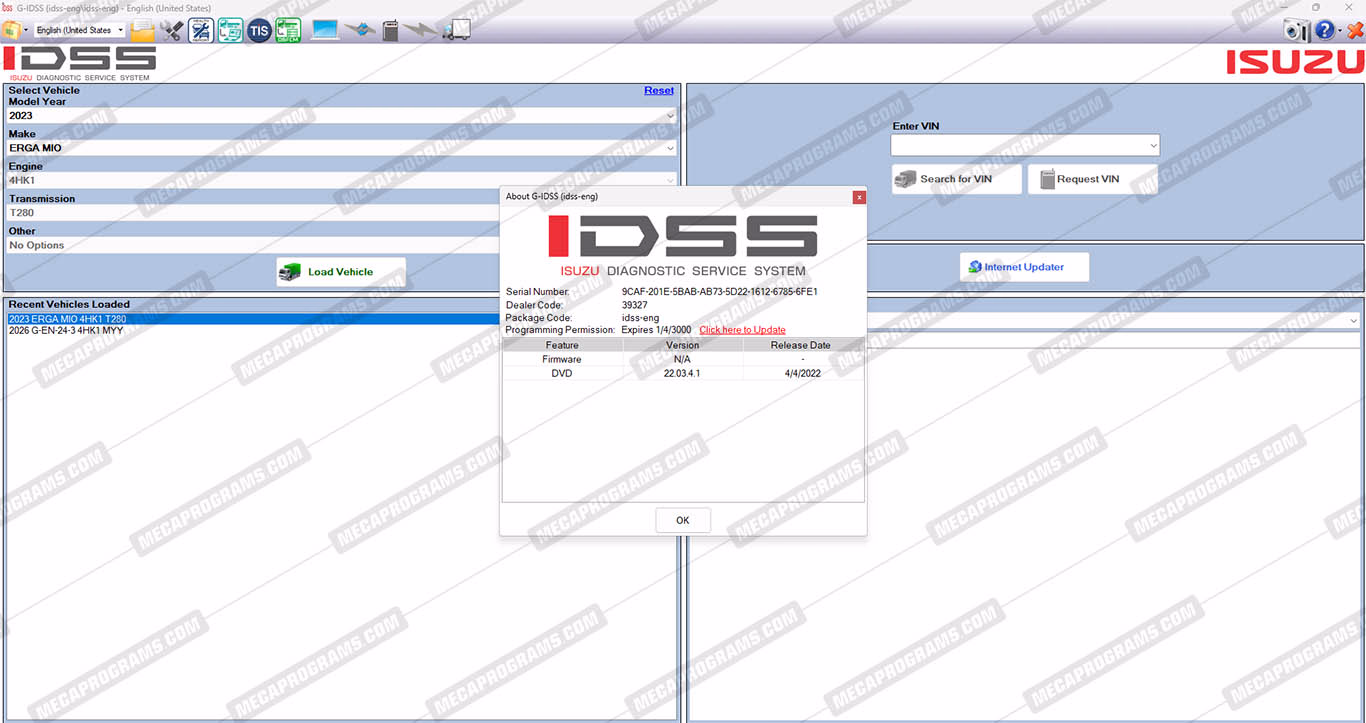Open the wrench and screwdriver utilities icon
The width and height of the screenshot is (1366, 723).
[172, 30]
